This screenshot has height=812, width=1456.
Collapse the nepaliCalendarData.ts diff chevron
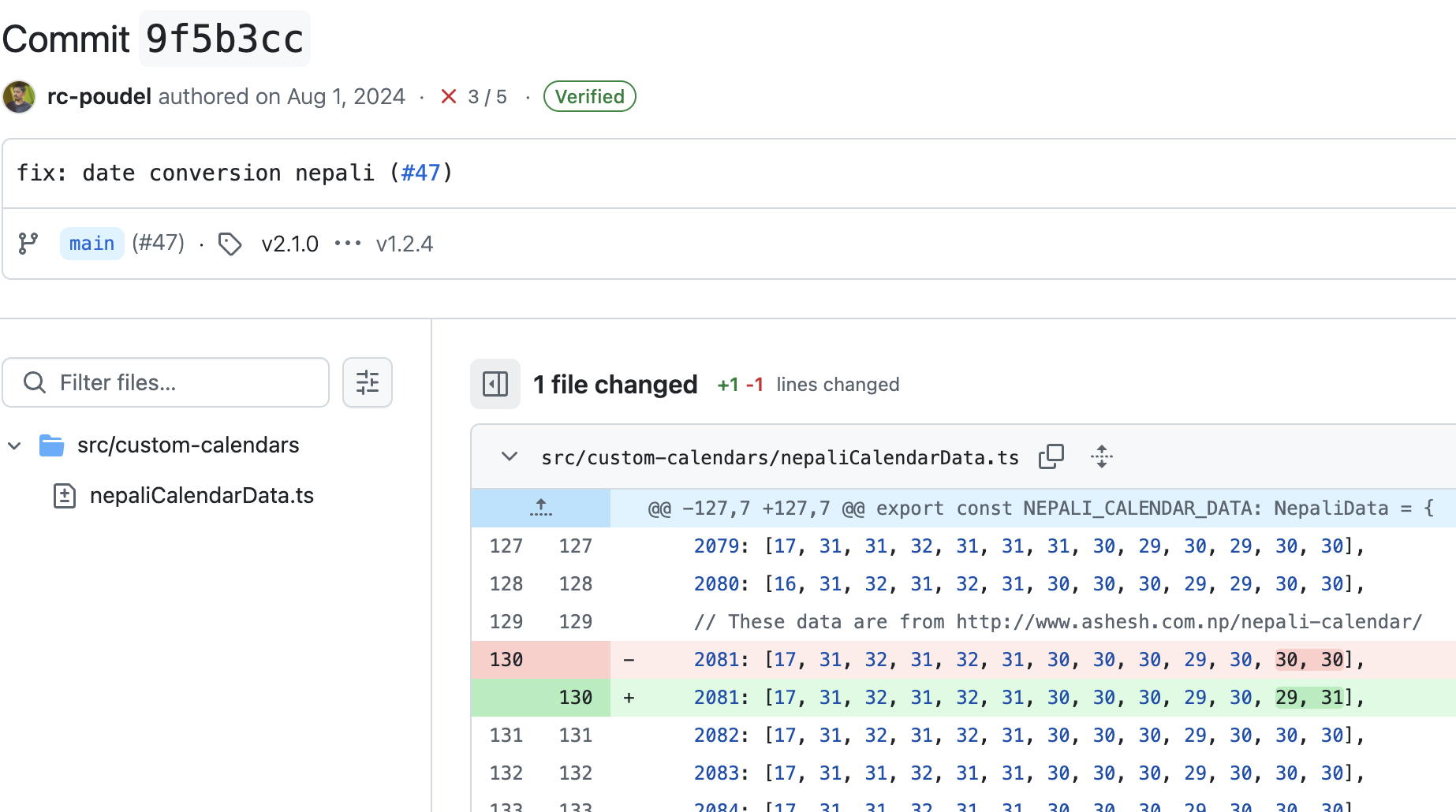pyautogui.click(x=510, y=456)
